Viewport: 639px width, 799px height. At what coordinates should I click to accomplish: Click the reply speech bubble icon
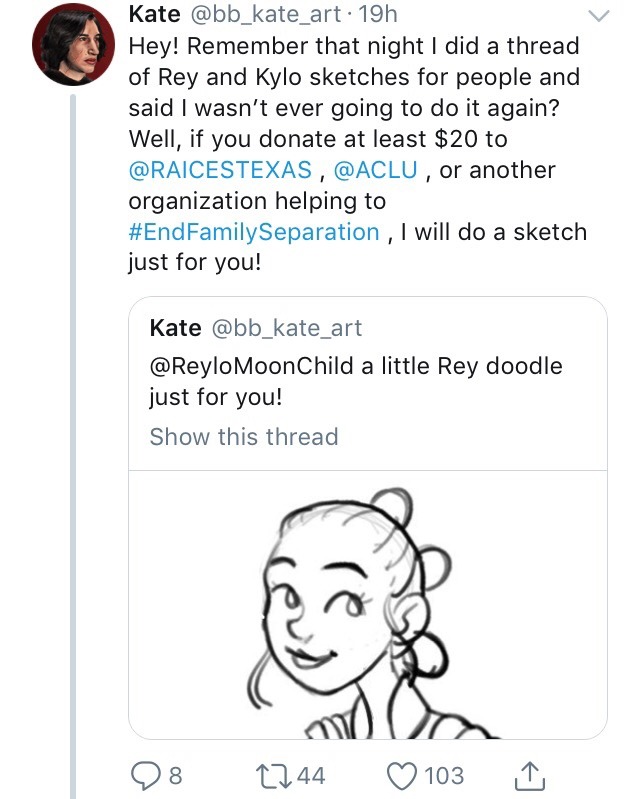145,774
